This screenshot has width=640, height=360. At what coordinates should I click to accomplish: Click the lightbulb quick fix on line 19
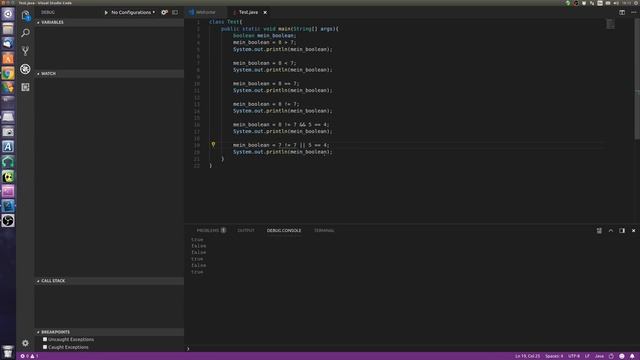[213, 144]
